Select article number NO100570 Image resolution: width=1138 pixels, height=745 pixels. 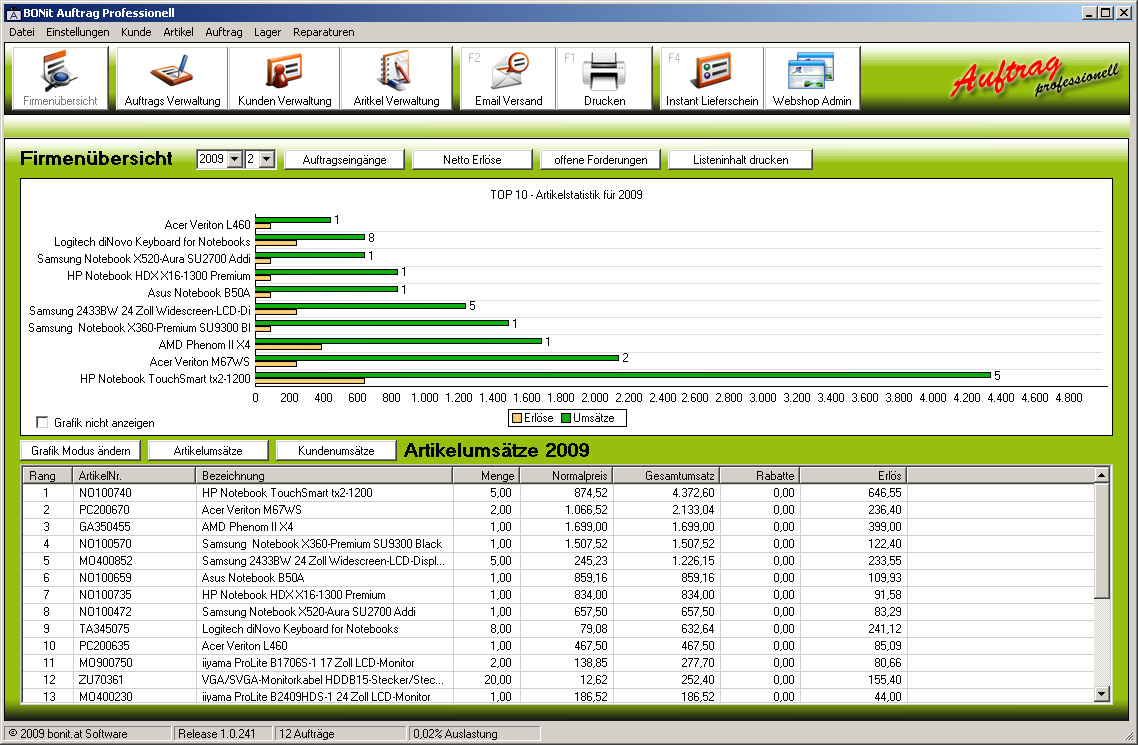tap(105, 544)
